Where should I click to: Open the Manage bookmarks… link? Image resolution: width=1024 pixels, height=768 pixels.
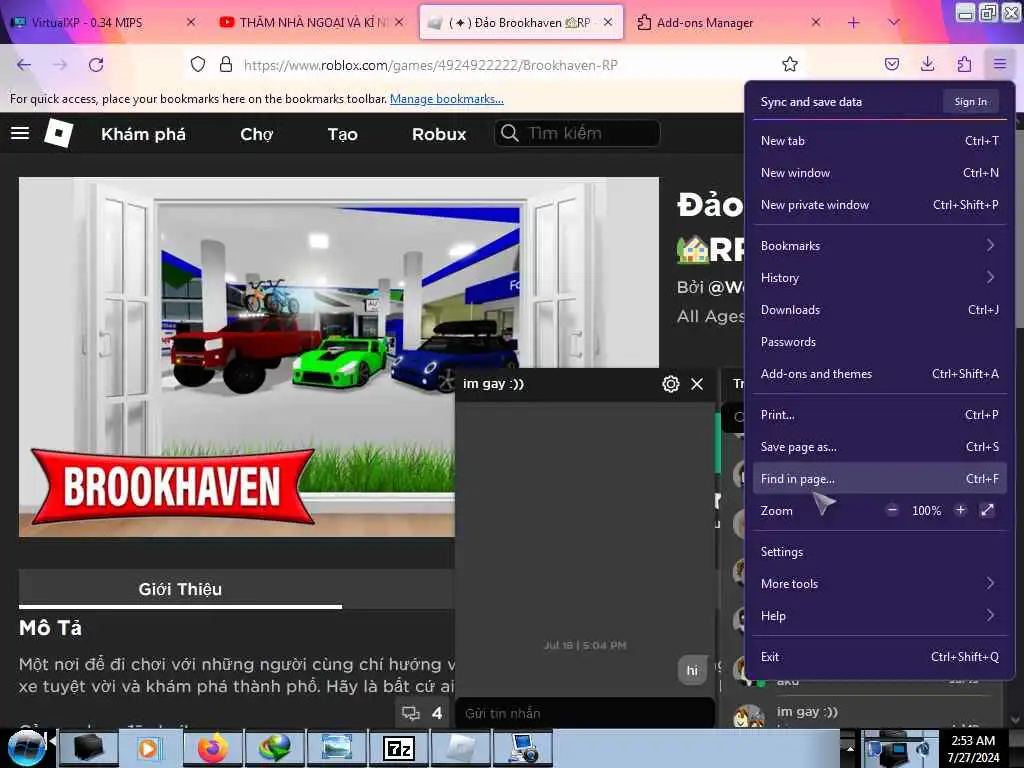pyautogui.click(x=447, y=99)
